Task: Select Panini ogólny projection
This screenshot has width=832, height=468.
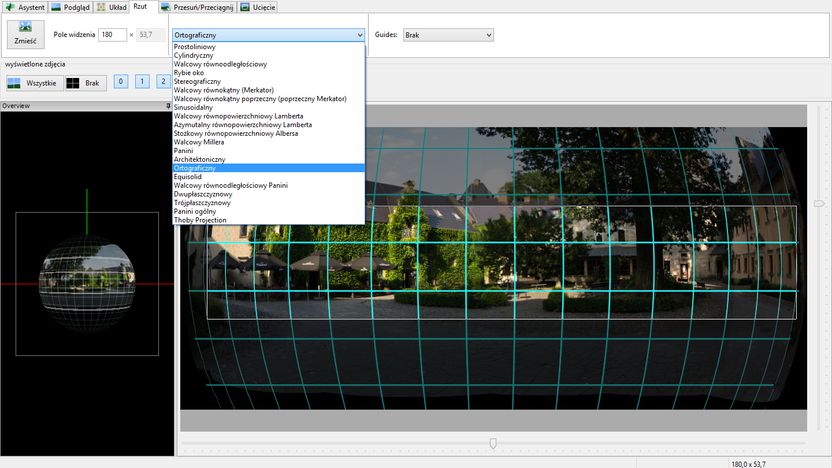Action: (x=268, y=211)
